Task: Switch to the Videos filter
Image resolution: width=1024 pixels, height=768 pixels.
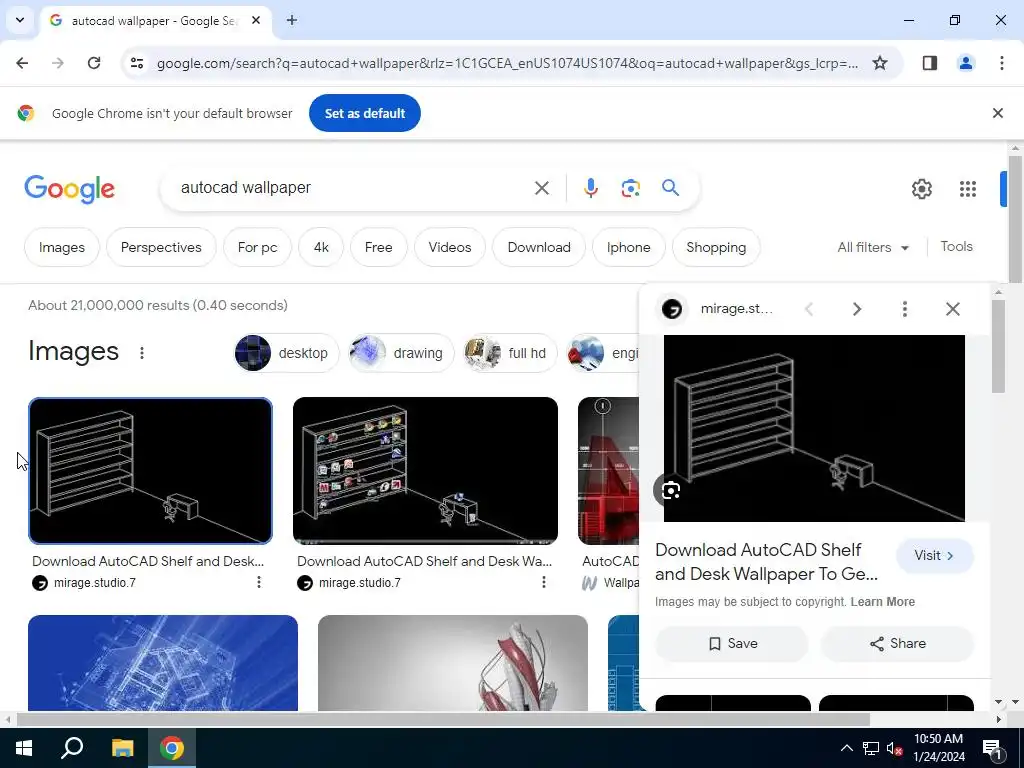Action: pos(450,248)
